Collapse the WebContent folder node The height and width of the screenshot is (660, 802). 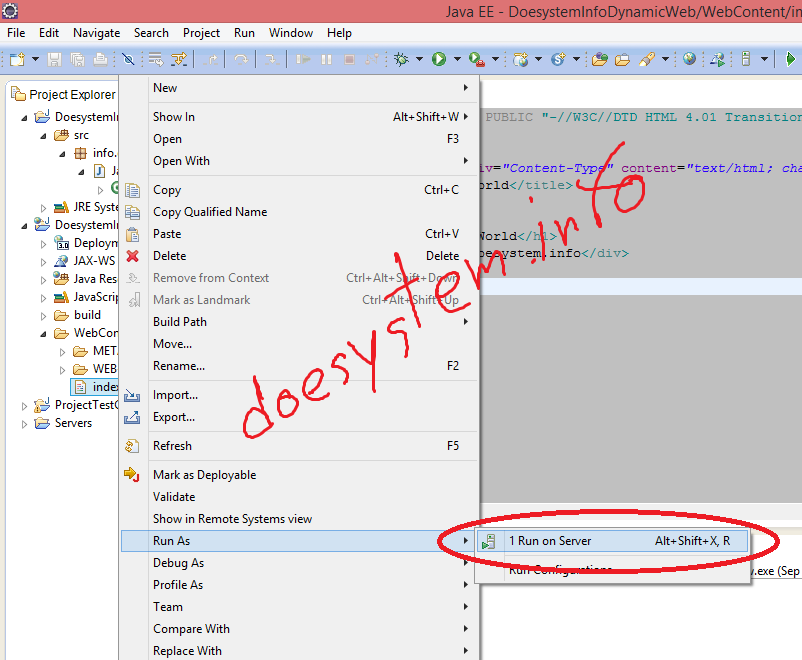coord(43,334)
